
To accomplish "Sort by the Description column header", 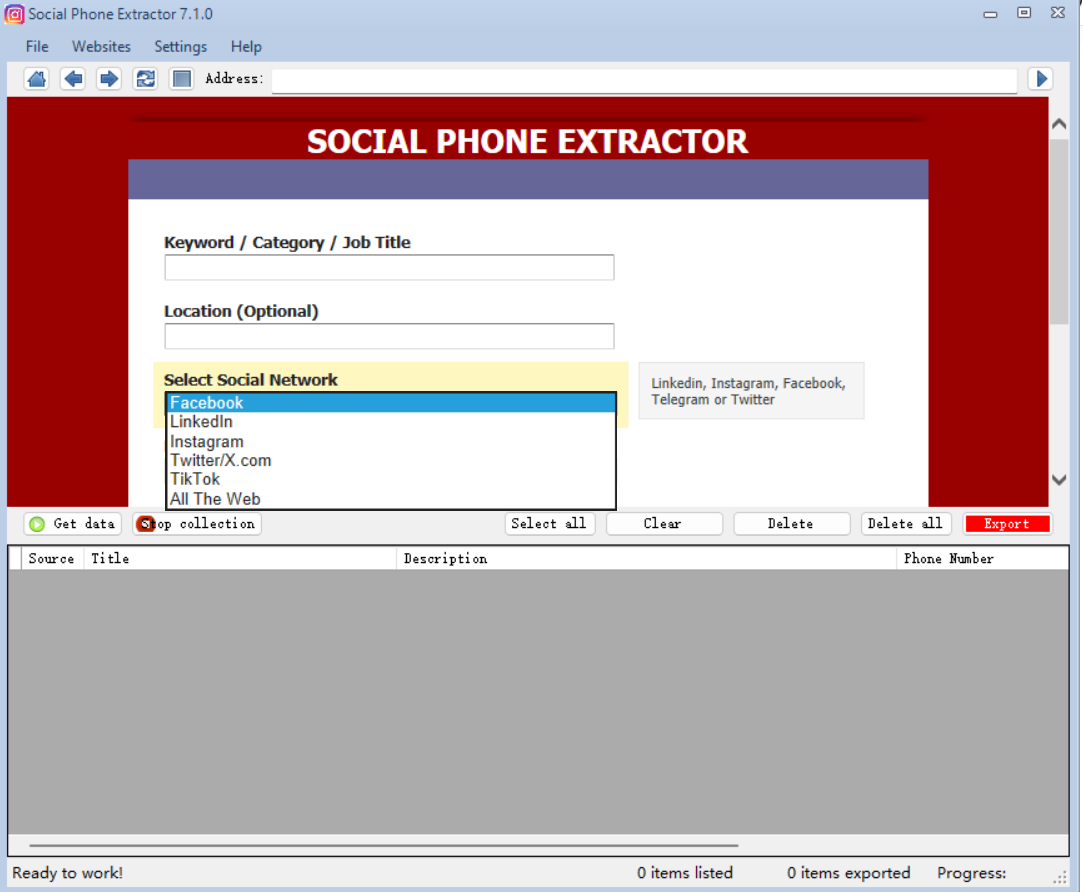I will tap(646, 558).
